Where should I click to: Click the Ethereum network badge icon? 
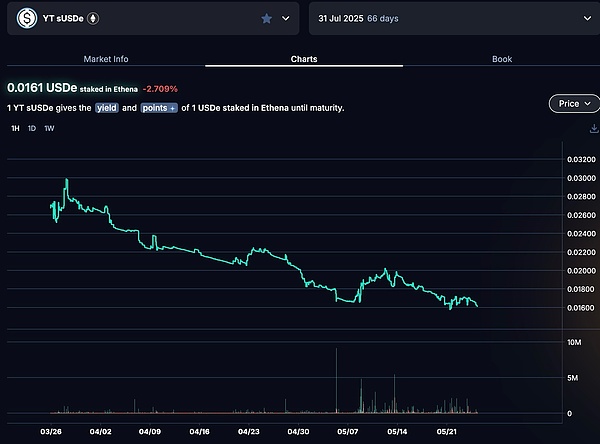pyautogui.click(x=95, y=18)
